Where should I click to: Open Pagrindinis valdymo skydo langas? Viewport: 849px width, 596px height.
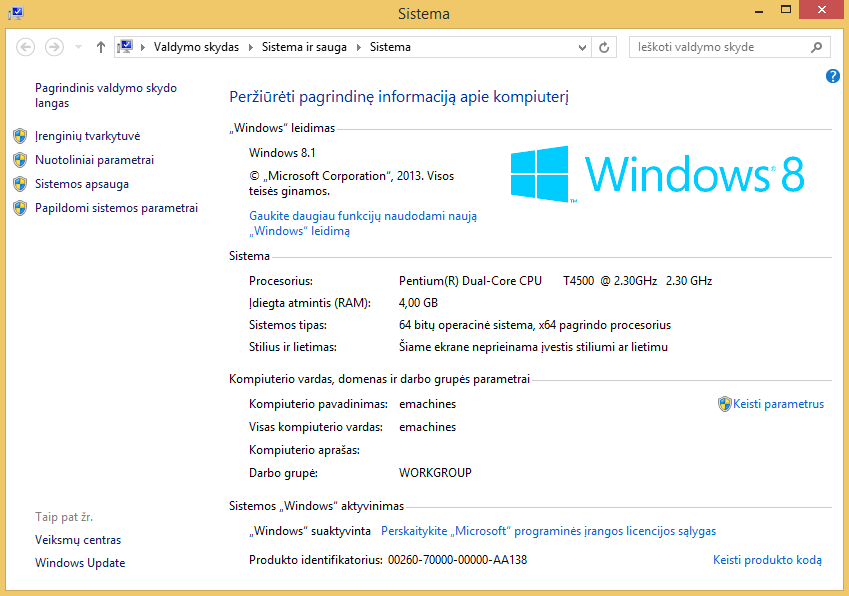click(106, 95)
